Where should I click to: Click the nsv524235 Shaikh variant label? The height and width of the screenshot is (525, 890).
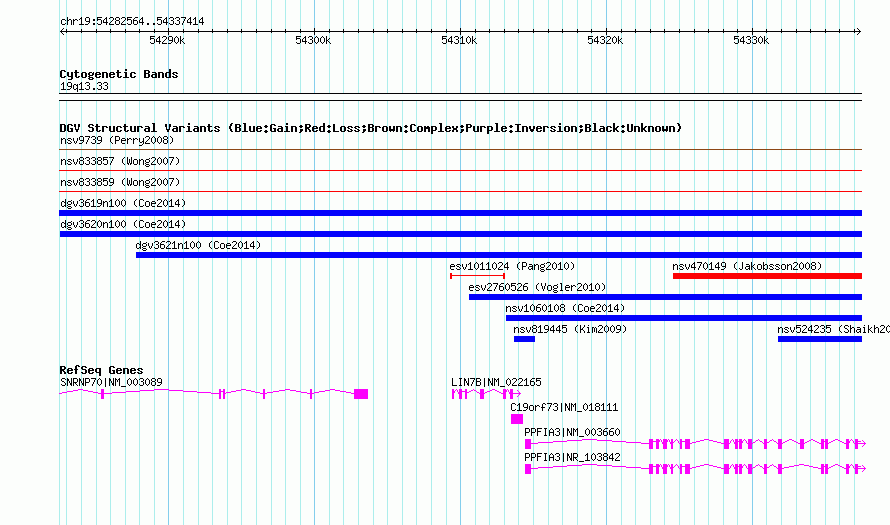pyautogui.click(x=833, y=329)
